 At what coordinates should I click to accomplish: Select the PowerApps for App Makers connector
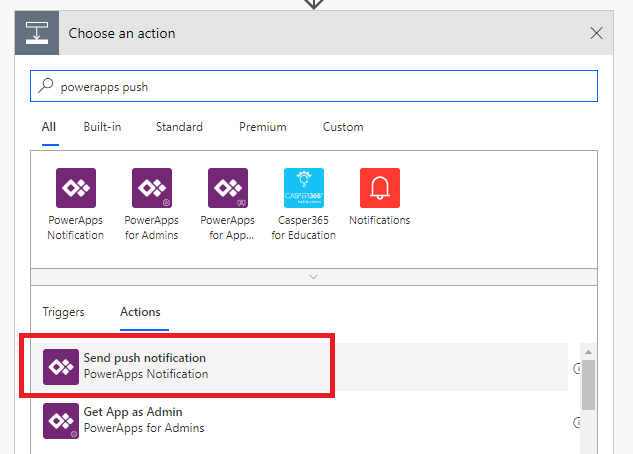[x=228, y=188]
